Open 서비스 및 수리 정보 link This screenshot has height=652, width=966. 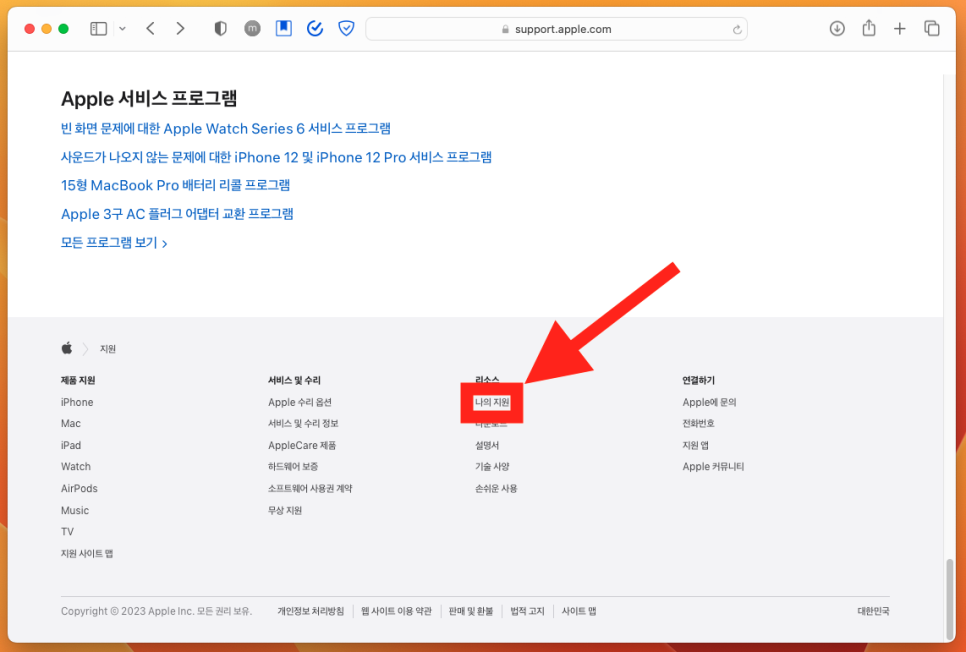click(303, 423)
